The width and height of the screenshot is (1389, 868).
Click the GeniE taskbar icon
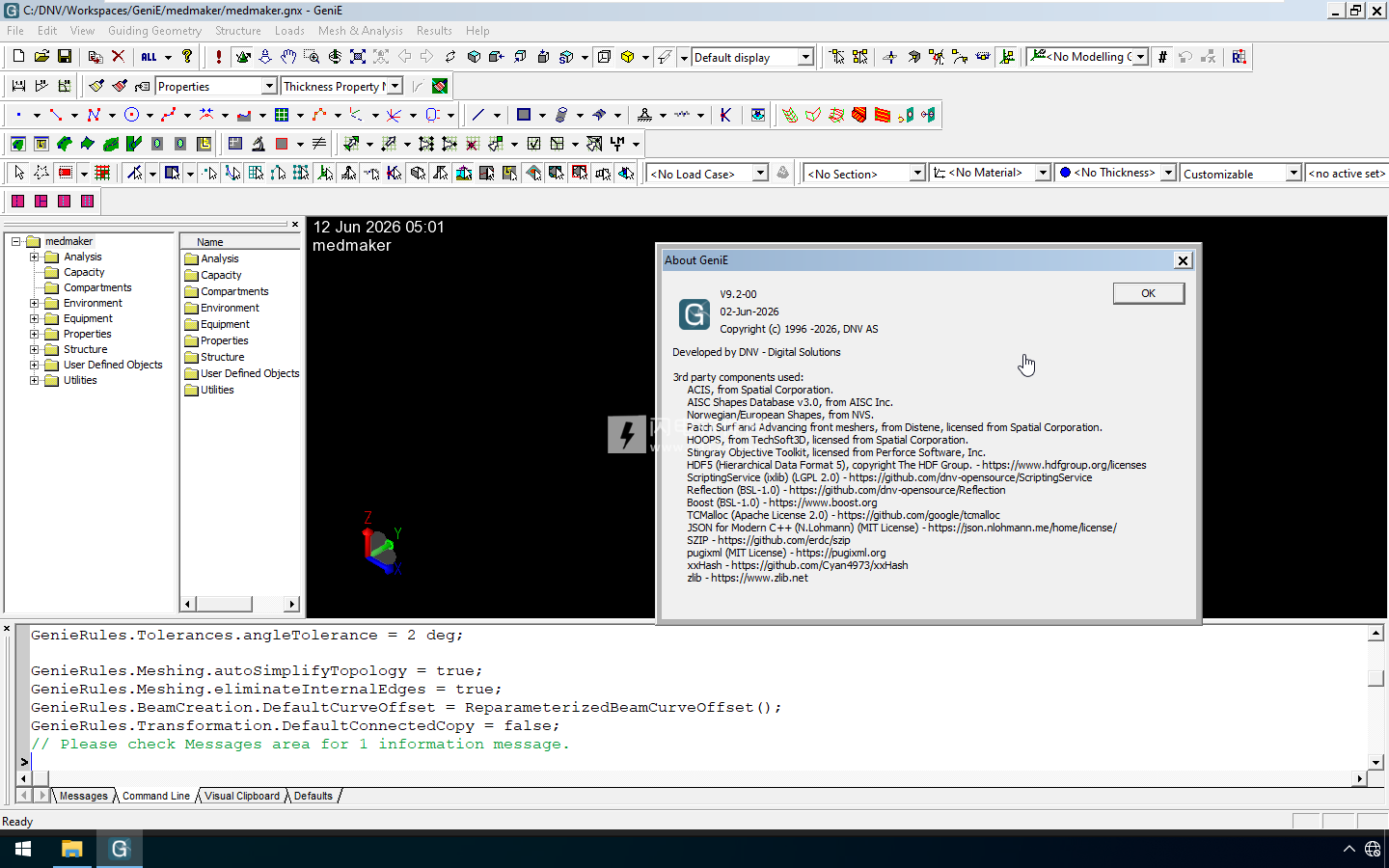120,849
